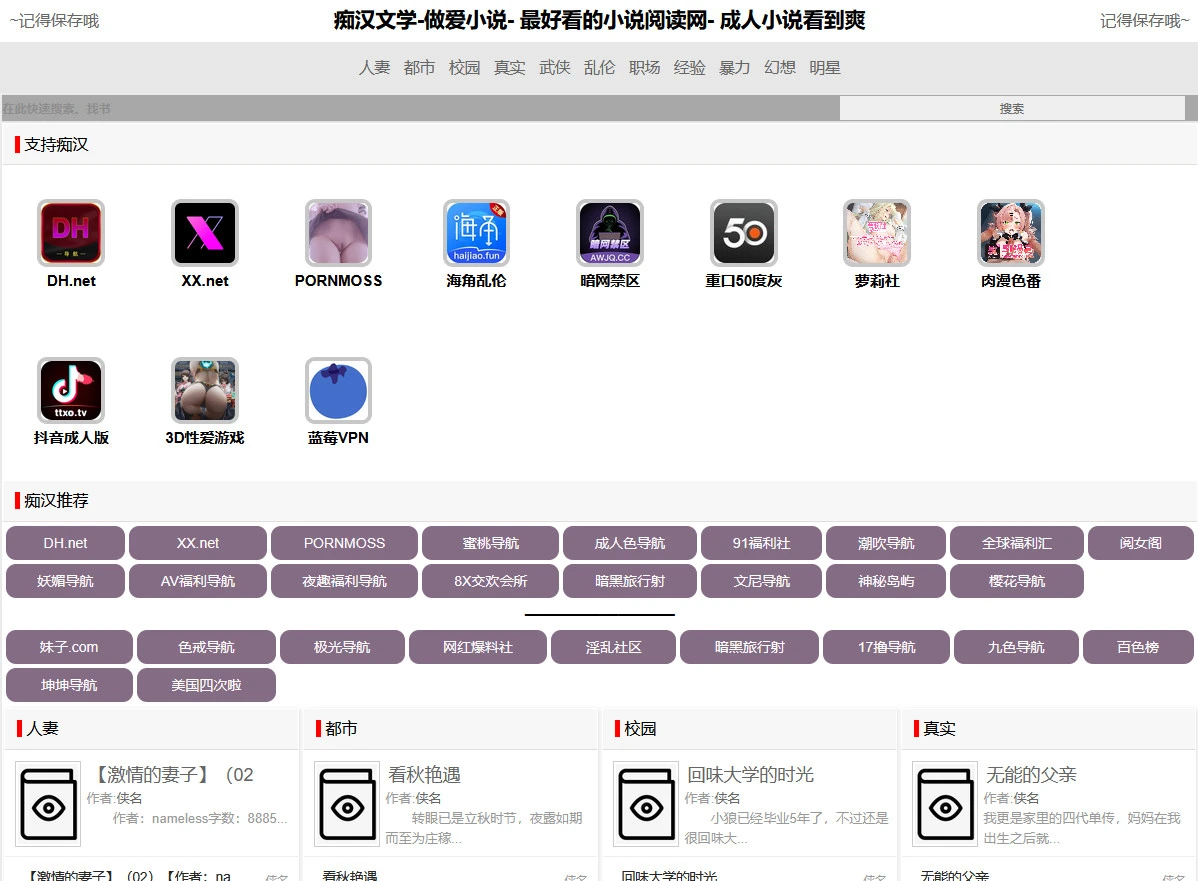1198x881 pixels.
Task: Open the 萝莉社 app icon
Action: [875, 231]
